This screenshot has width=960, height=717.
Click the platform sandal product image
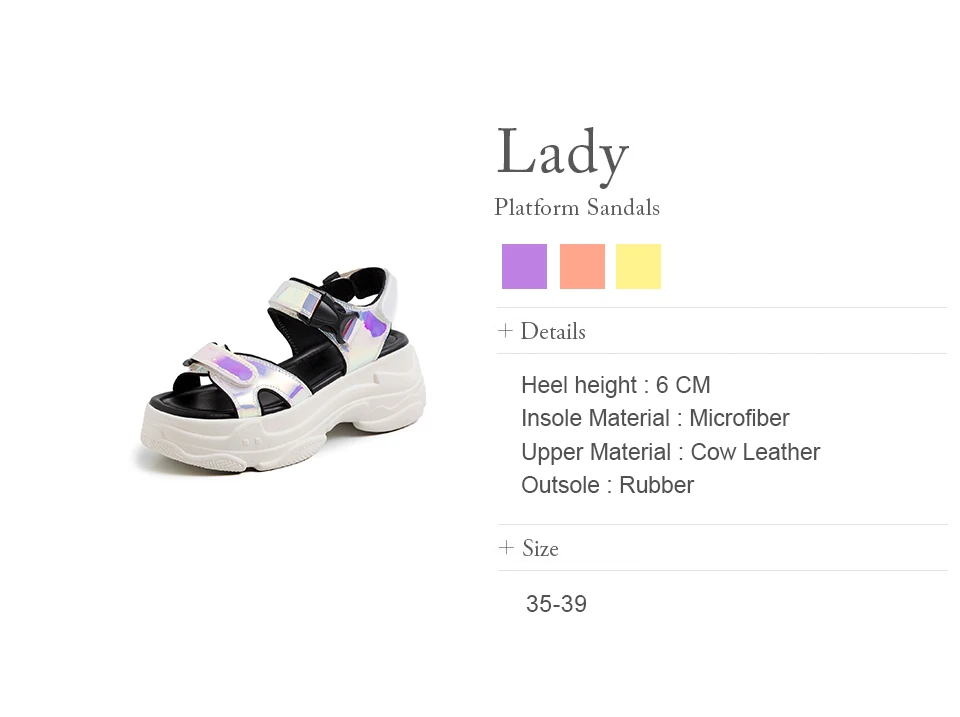point(281,371)
